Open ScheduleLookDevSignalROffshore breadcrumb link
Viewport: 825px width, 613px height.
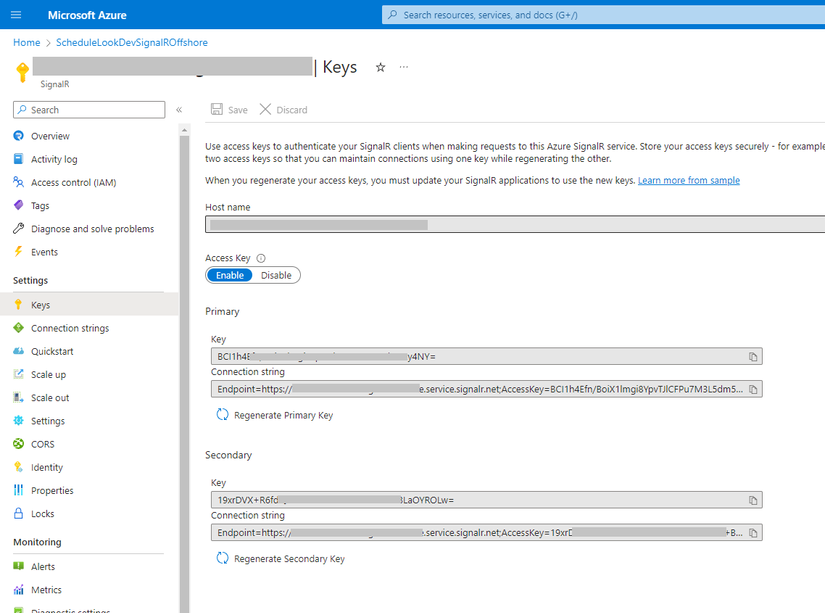(x=132, y=43)
